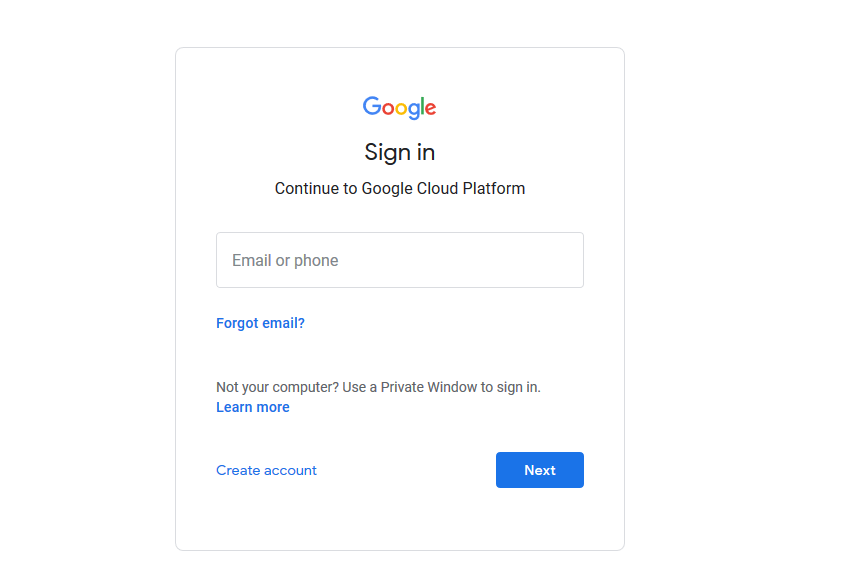862x565 pixels.
Task: Click the Sign in heading
Action: [x=400, y=153]
